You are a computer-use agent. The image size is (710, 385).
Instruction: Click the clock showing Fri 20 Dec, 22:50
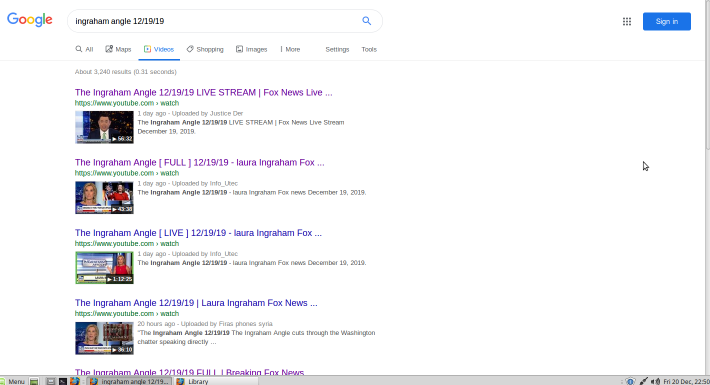pyautogui.click(x=686, y=381)
